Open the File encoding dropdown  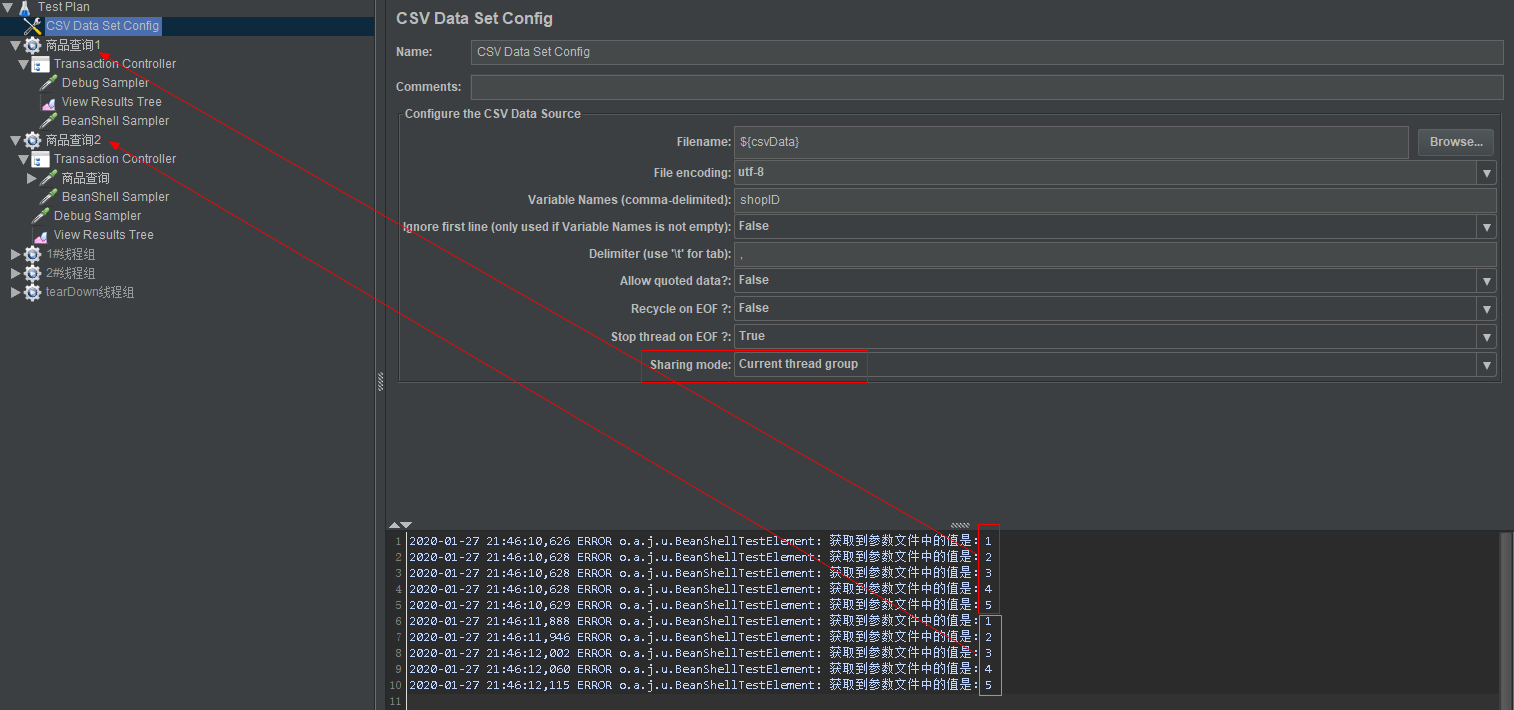pyautogui.click(x=1488, y=172)
